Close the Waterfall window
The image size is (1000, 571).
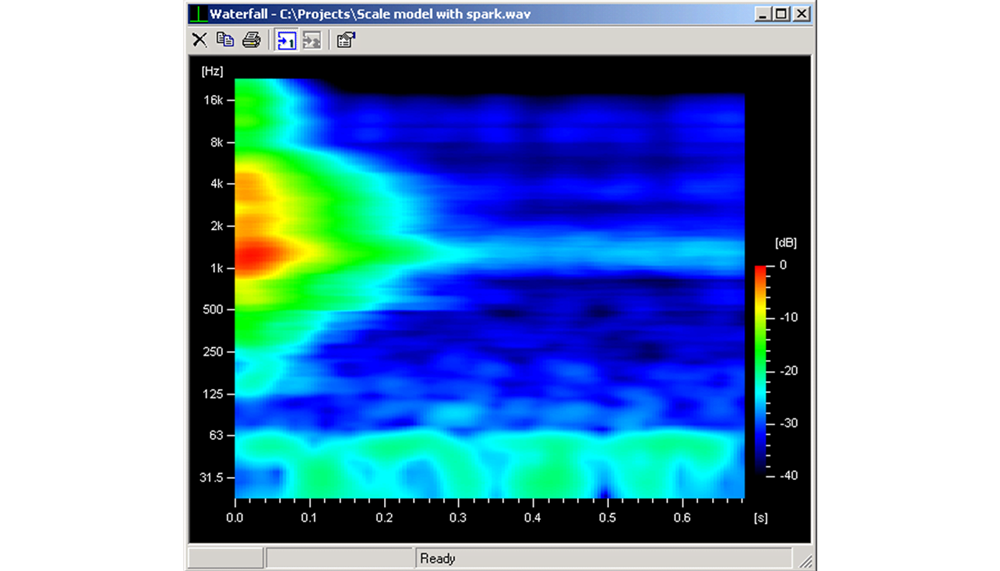[801, 14]
